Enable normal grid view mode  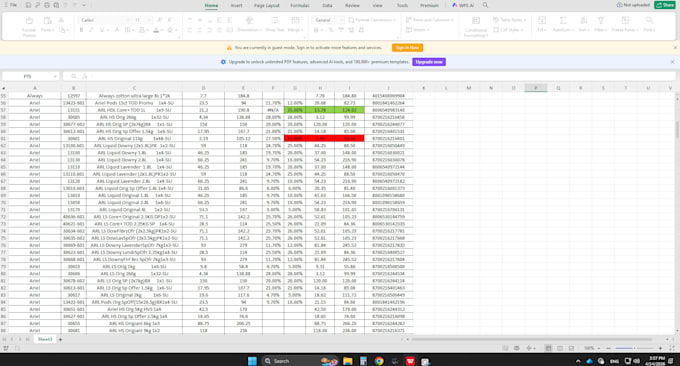click(549, 348)
